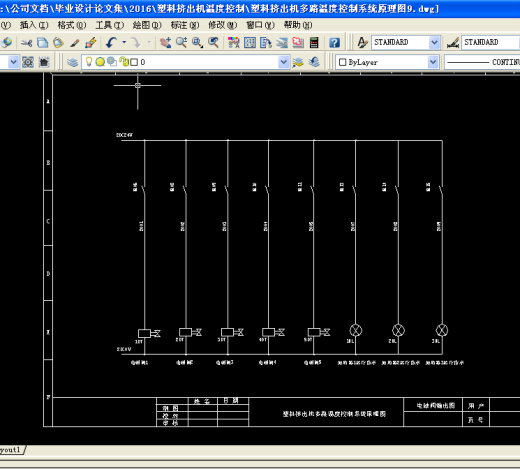Click the Paste clipboard icon
This screenshot has width=520, height=469.
point(58,43)
